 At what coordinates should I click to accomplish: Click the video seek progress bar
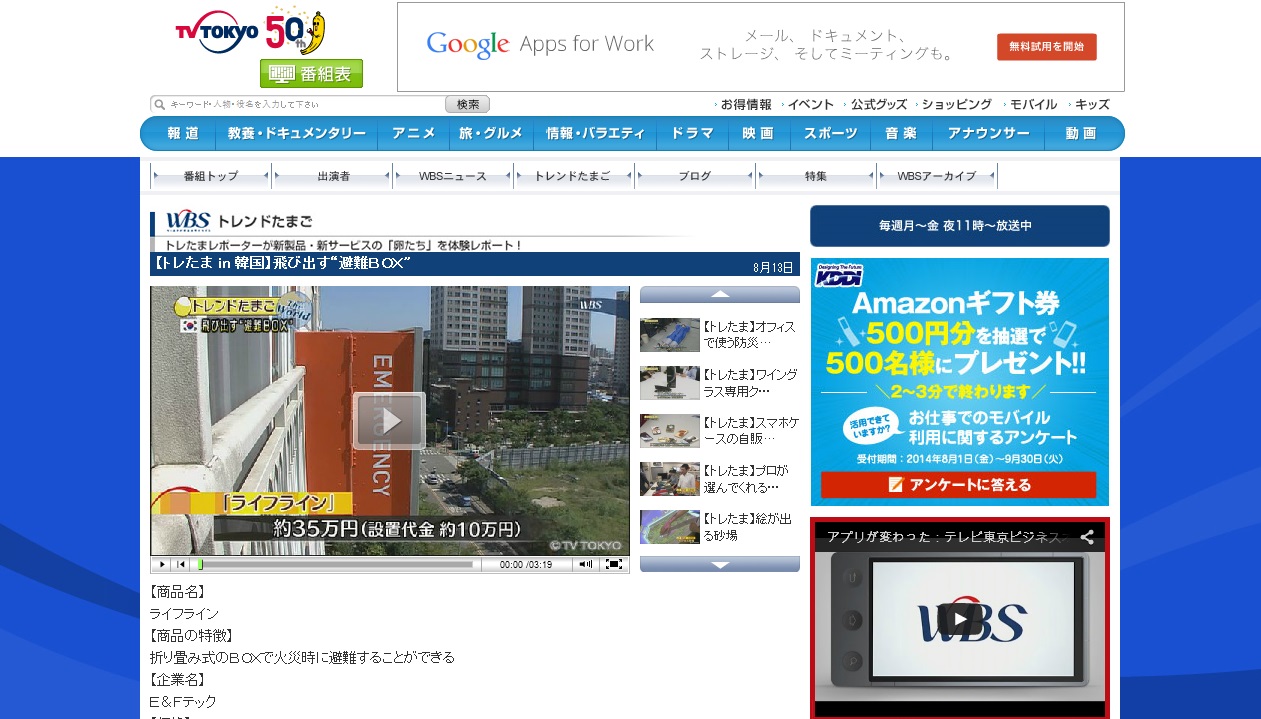coord(336,564)
